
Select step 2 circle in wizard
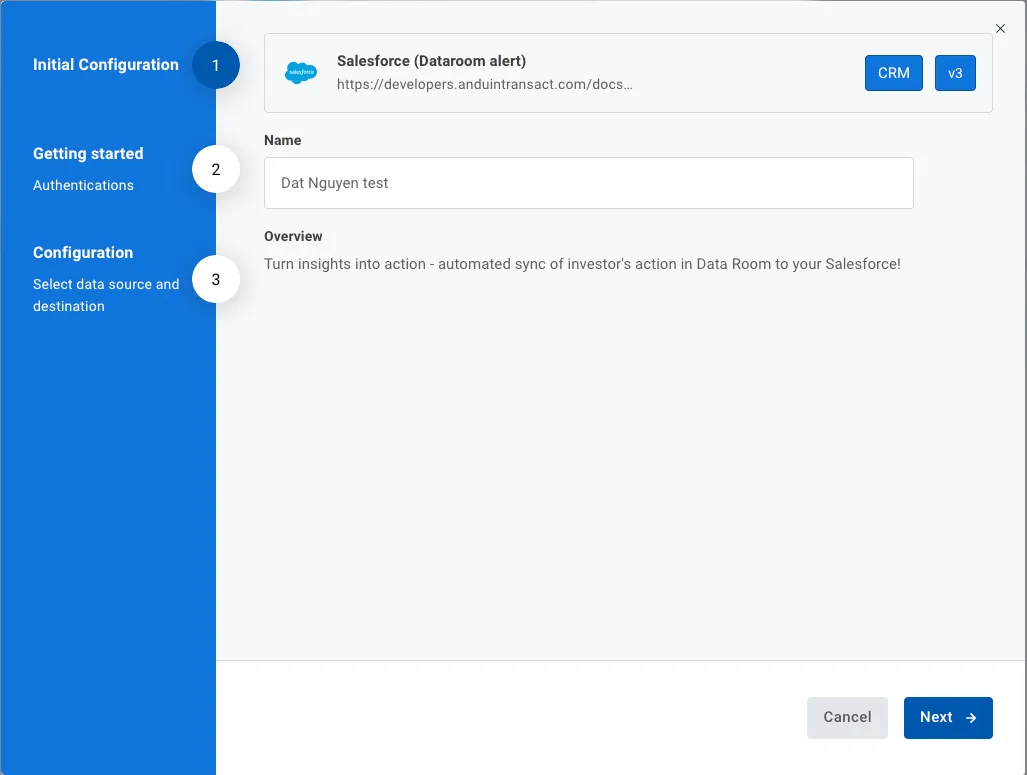coord(215,170)
